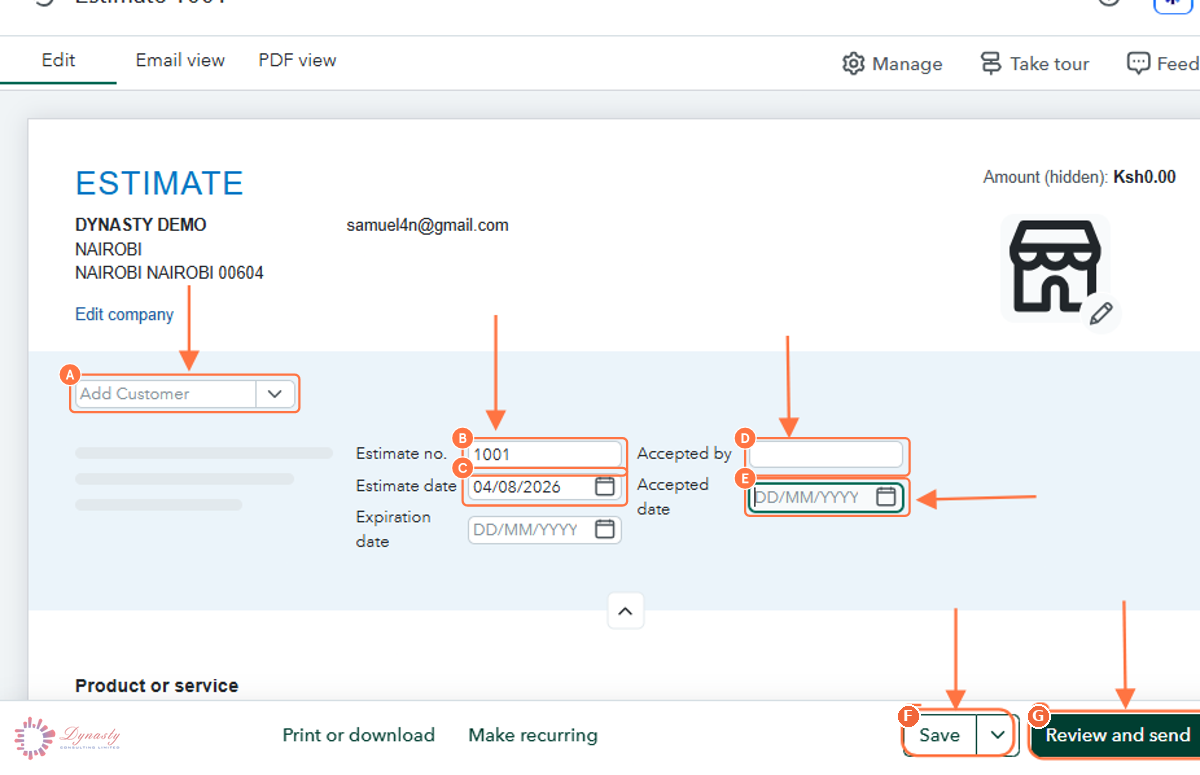
Task: Click the NAIROBI NAIROBI 00604 address line
Action: tap(169, 273)
